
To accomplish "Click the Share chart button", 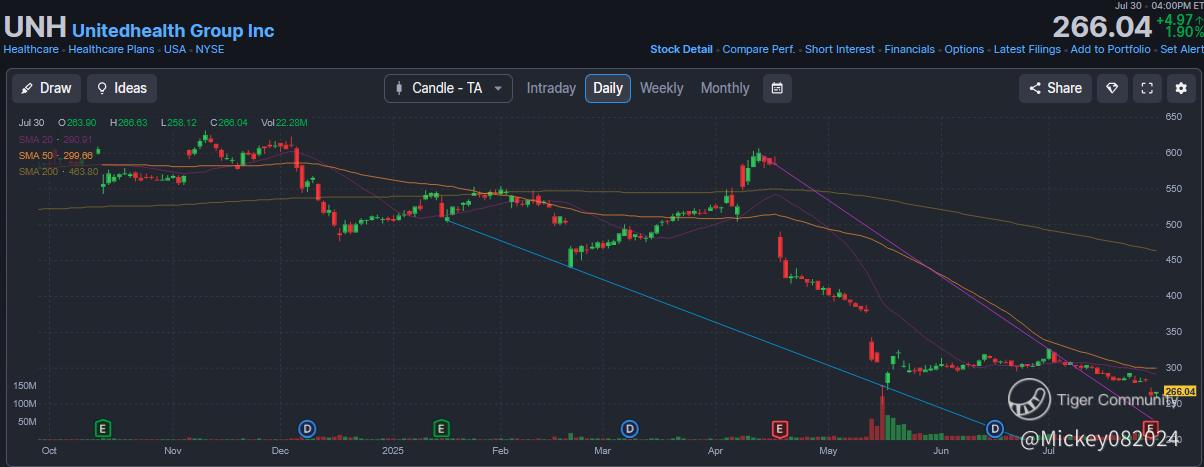I will point(1054,88).
